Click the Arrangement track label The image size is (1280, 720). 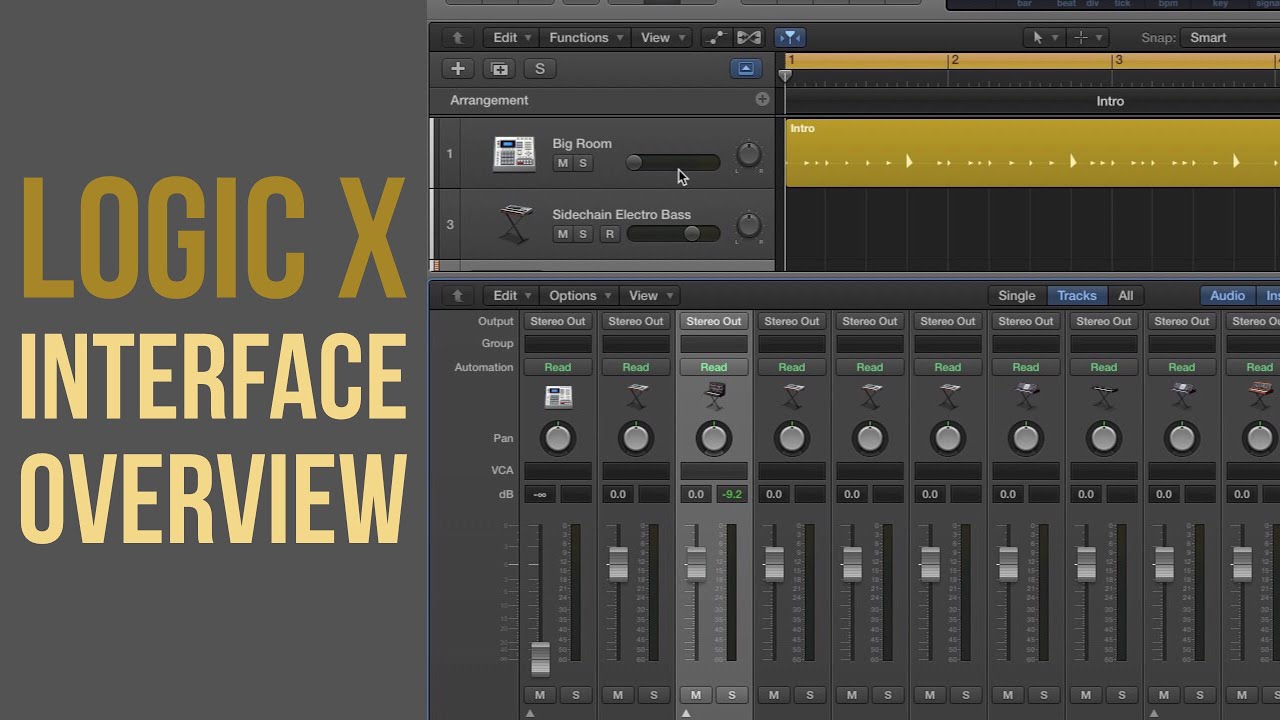489,100
